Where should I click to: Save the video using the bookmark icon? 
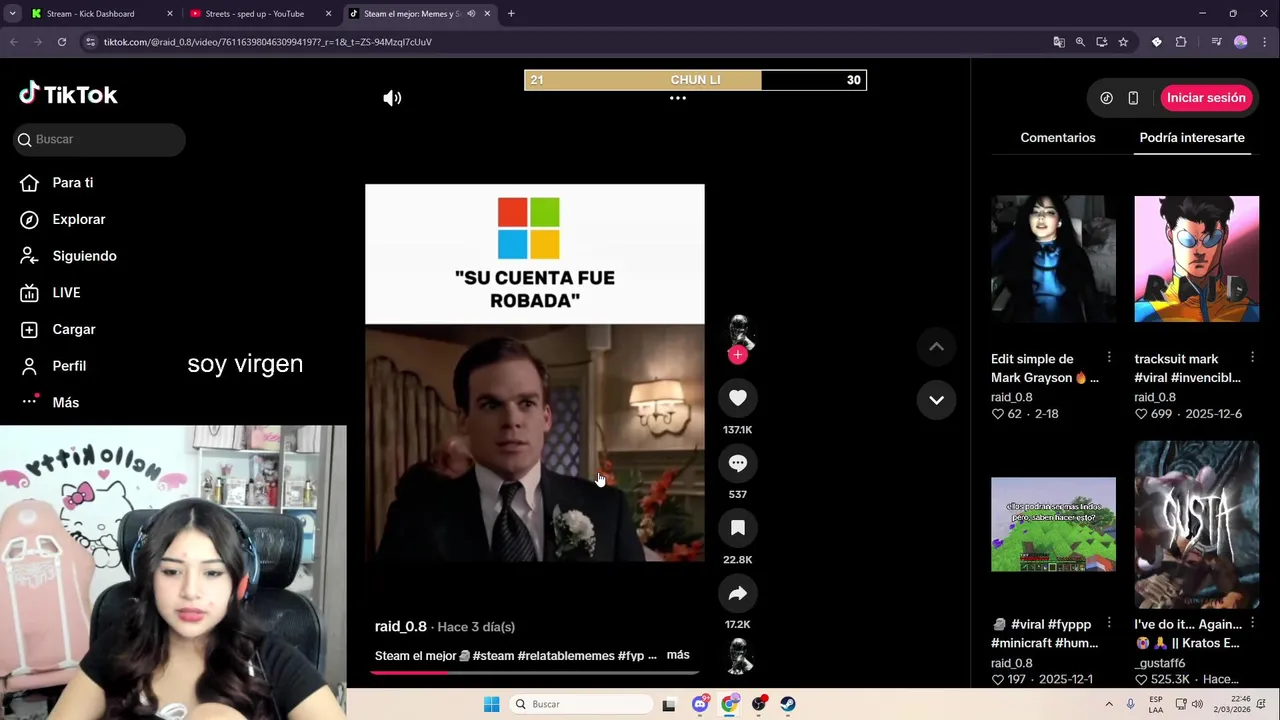point(738,528)
